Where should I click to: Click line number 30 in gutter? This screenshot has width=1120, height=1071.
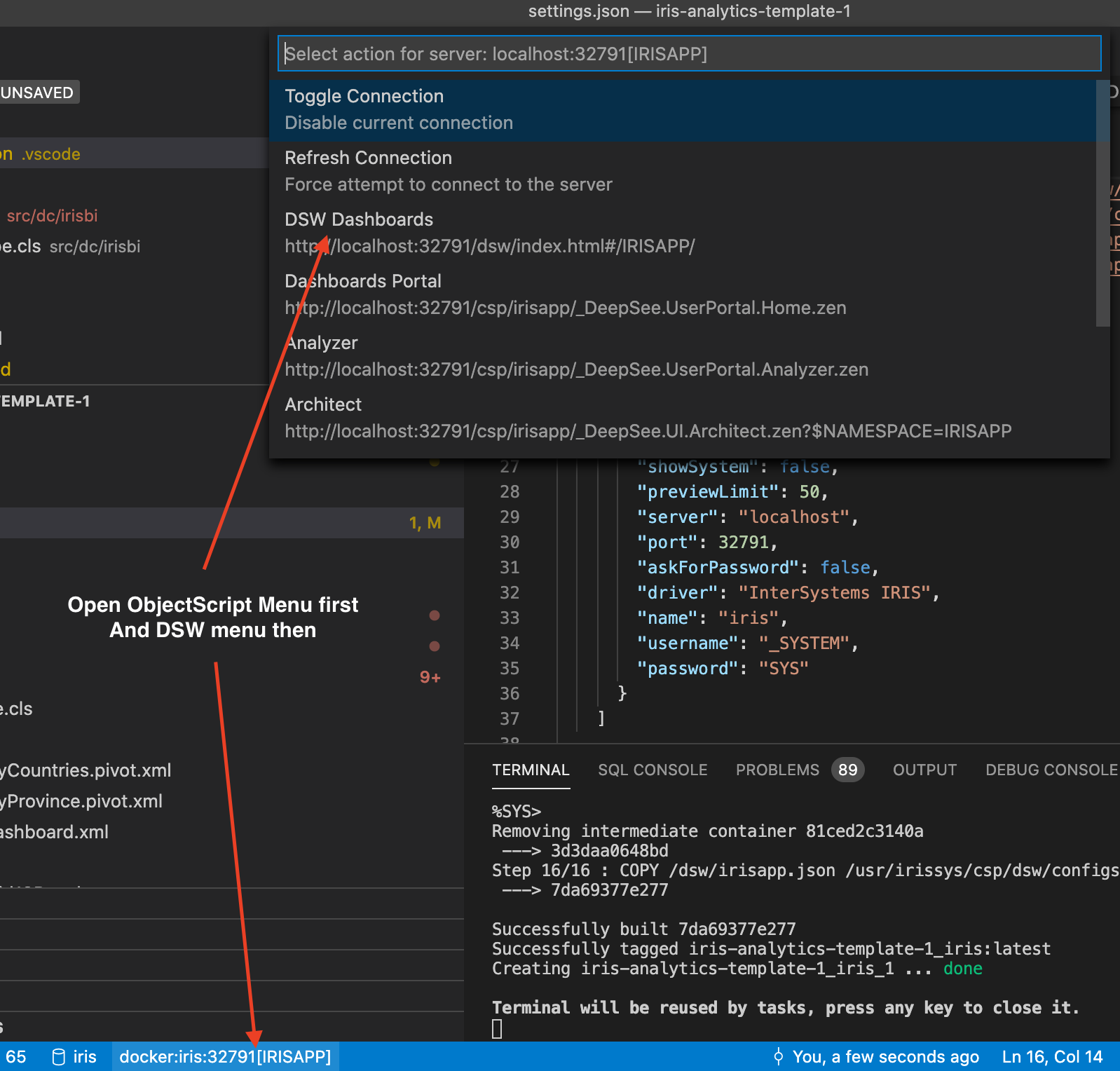click(510, 542)
